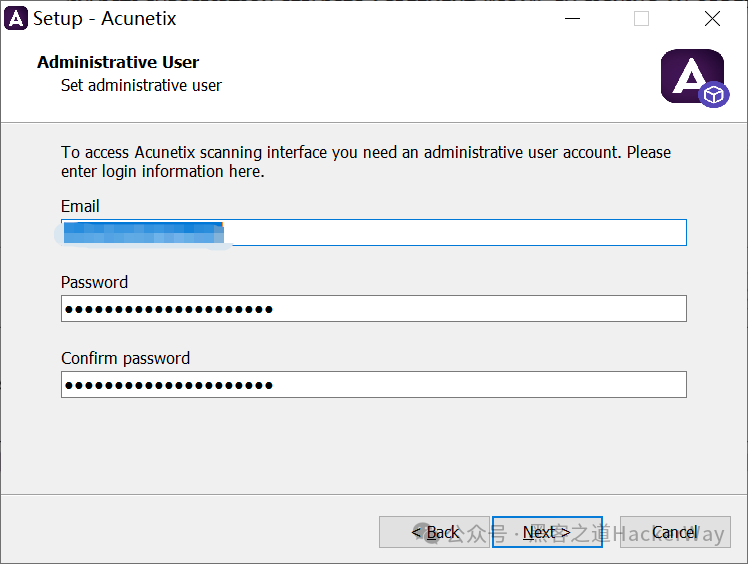Click the 'Password' label
This screenshot has width=748, height=564.
click(x=94, y=282)
